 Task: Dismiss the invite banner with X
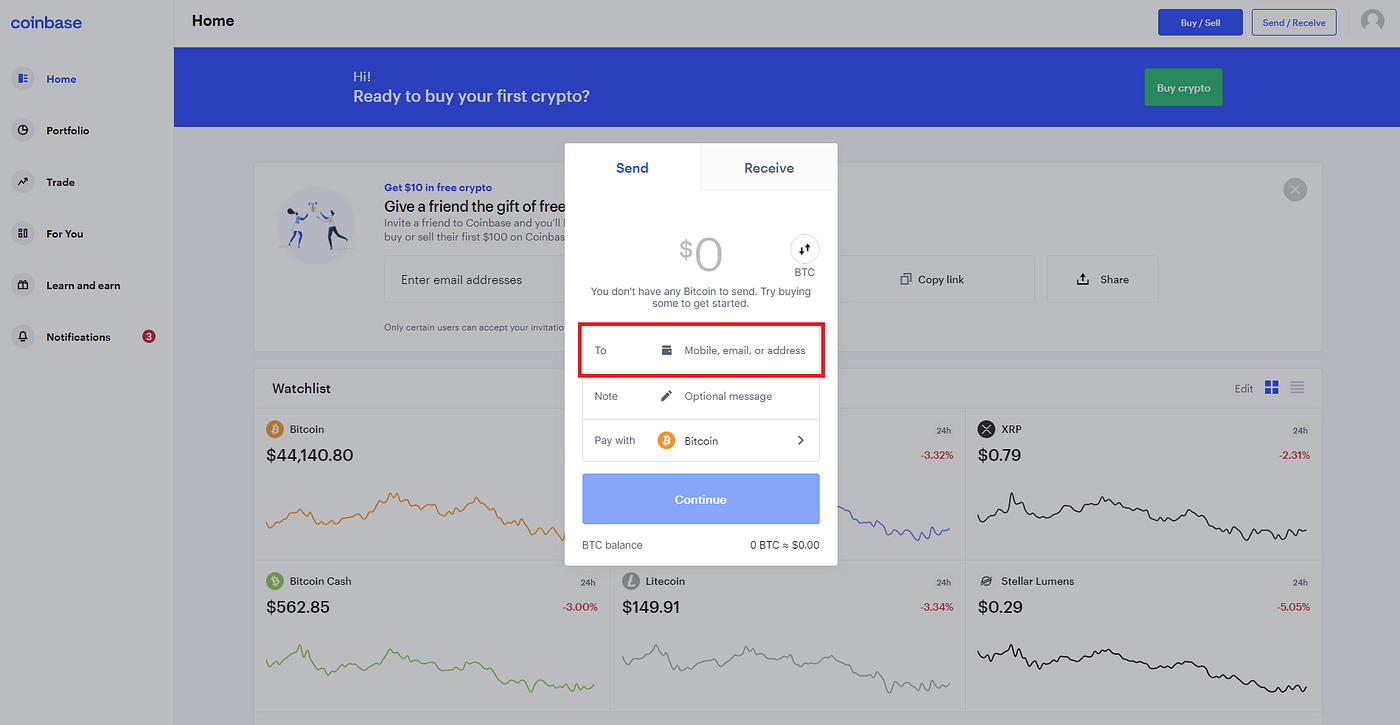click(x=1295, y=189)
